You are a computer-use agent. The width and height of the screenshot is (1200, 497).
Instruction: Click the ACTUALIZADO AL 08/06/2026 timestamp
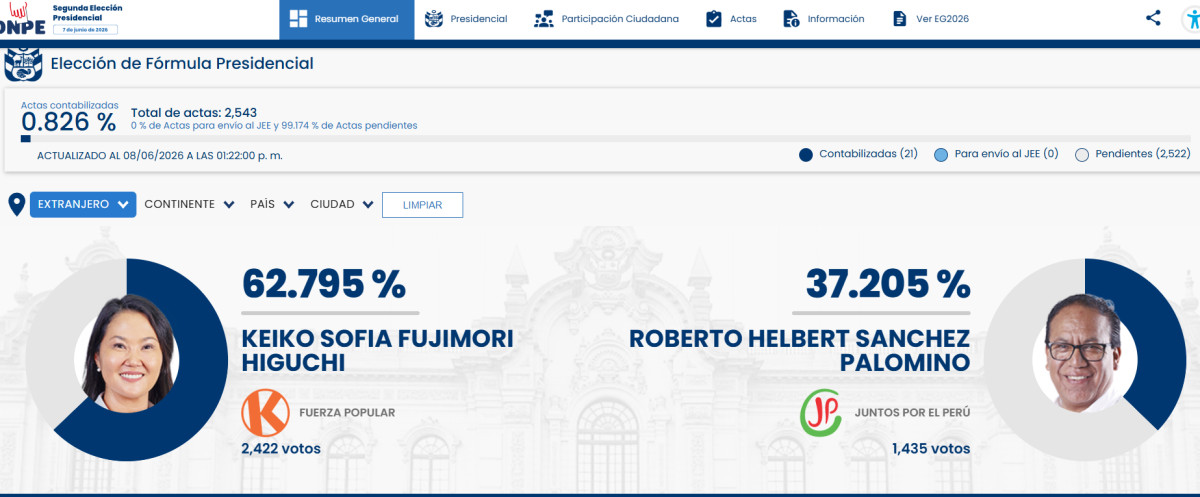(x=160, y=155)
